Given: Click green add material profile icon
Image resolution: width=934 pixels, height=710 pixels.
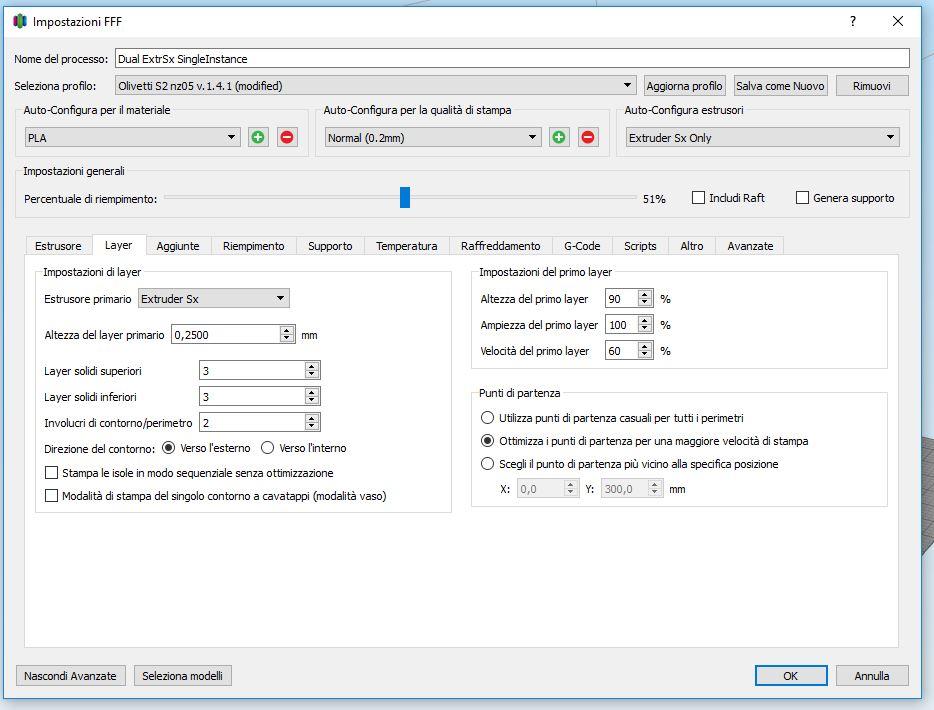Looking at the screenshot, I should (x=258, y=137).
